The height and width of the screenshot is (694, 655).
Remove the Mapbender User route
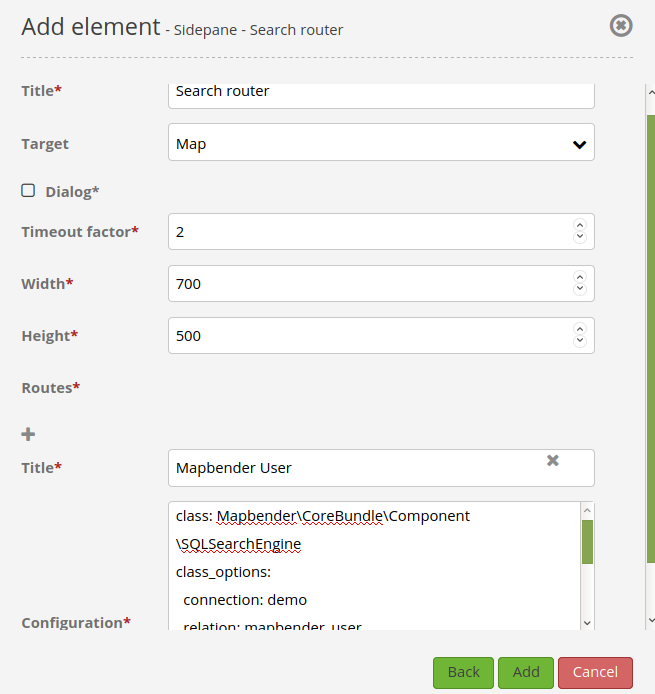(x=552, y=461)
